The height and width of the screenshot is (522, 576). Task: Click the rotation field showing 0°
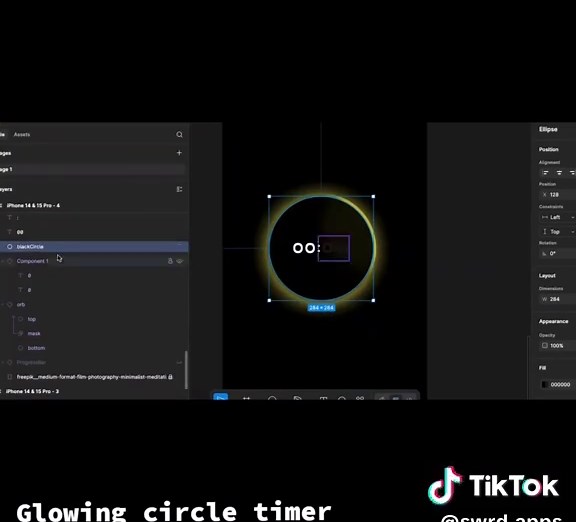pos(558,253)
